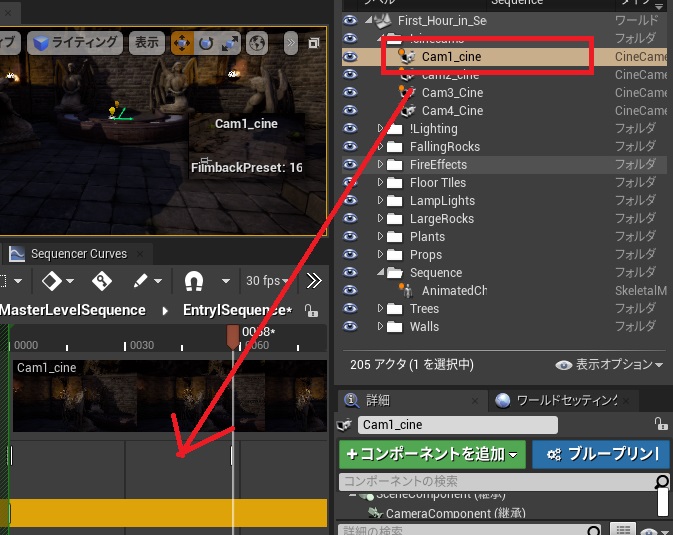673x535 pixels.
Task: Click the Props folder icon
Action: (x=394, y=255)
